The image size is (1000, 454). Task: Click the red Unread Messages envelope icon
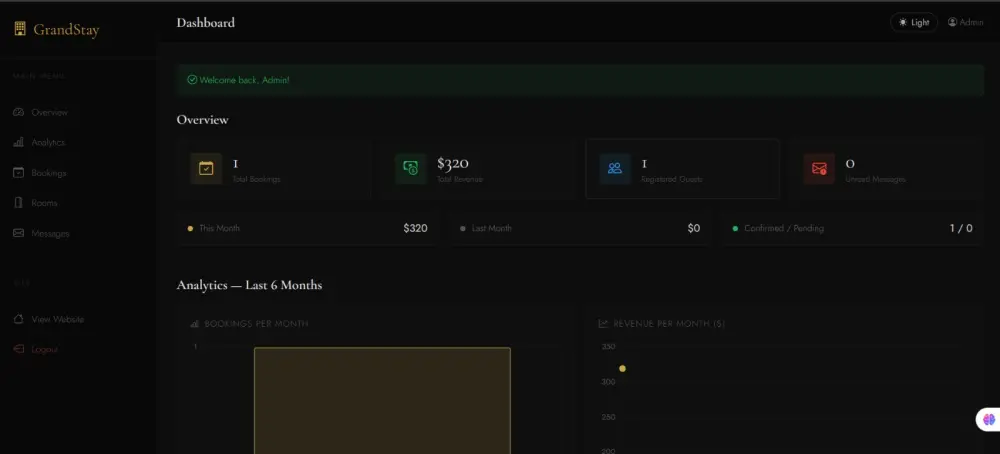[819, 169]
